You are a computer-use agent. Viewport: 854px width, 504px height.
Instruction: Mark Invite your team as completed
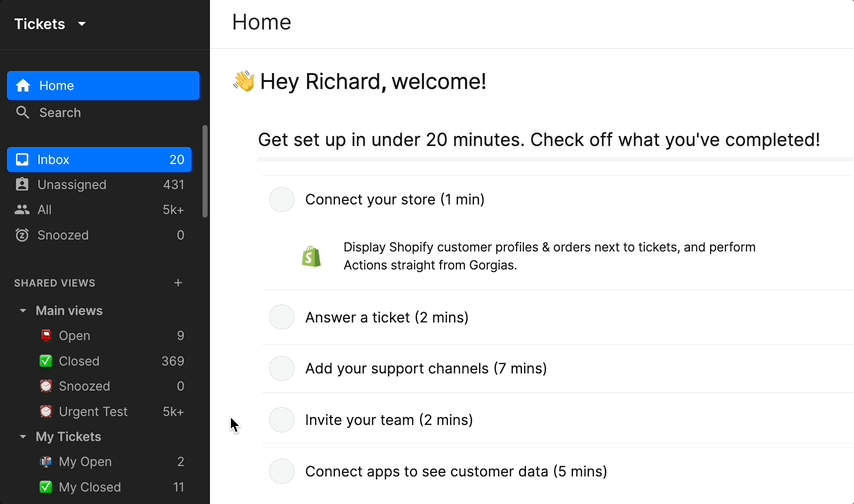[x=282, y=420]
